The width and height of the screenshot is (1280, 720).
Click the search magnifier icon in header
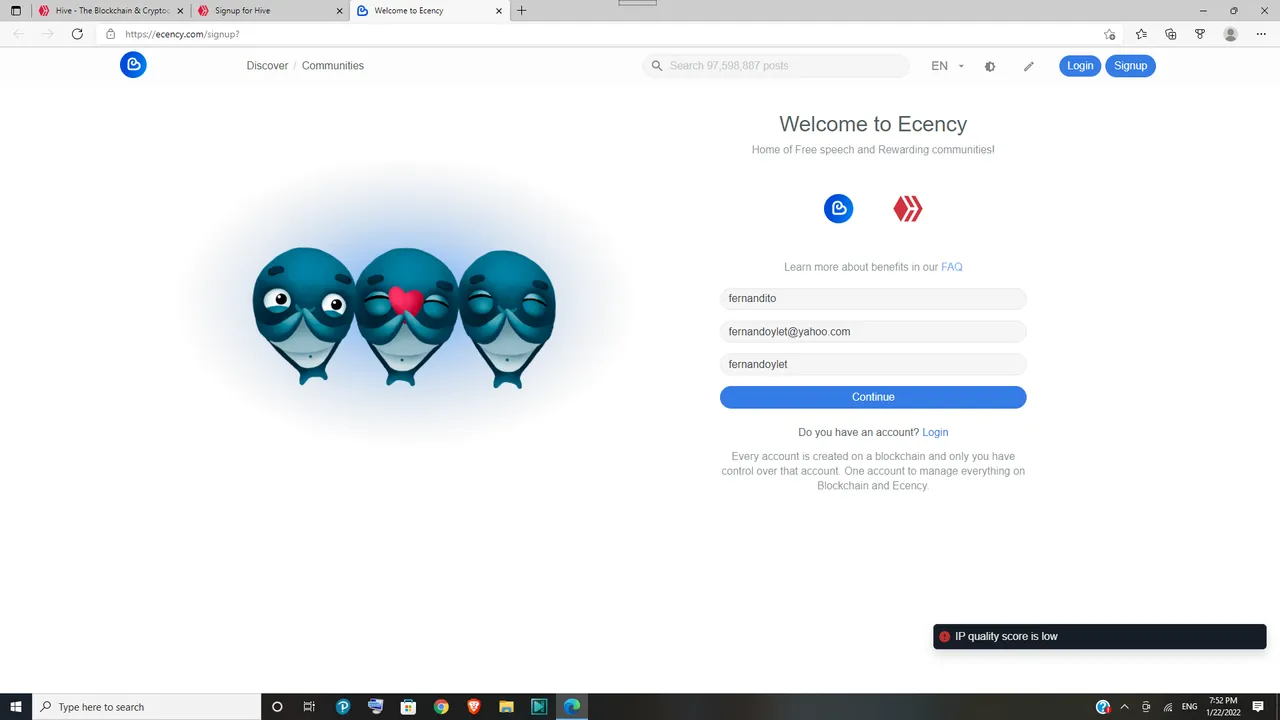[x=657, y=66]
